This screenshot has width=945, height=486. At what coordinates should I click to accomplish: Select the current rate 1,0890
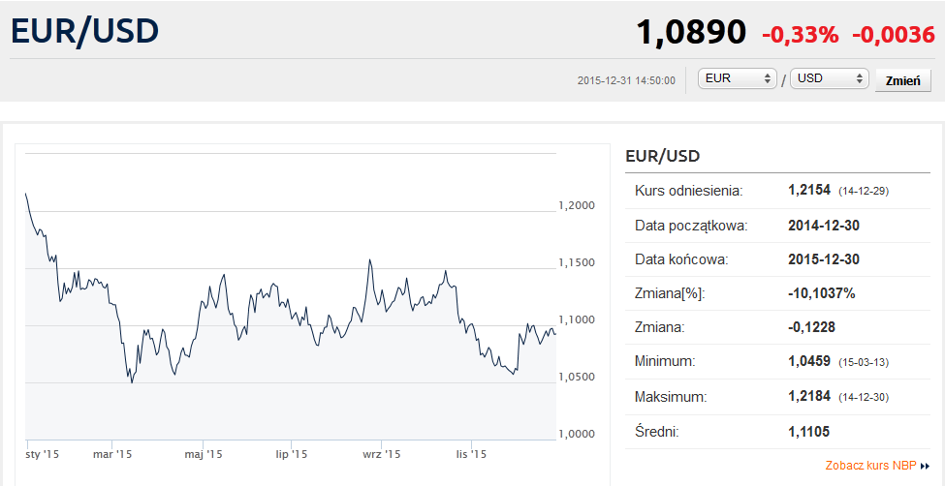(691, 33)
